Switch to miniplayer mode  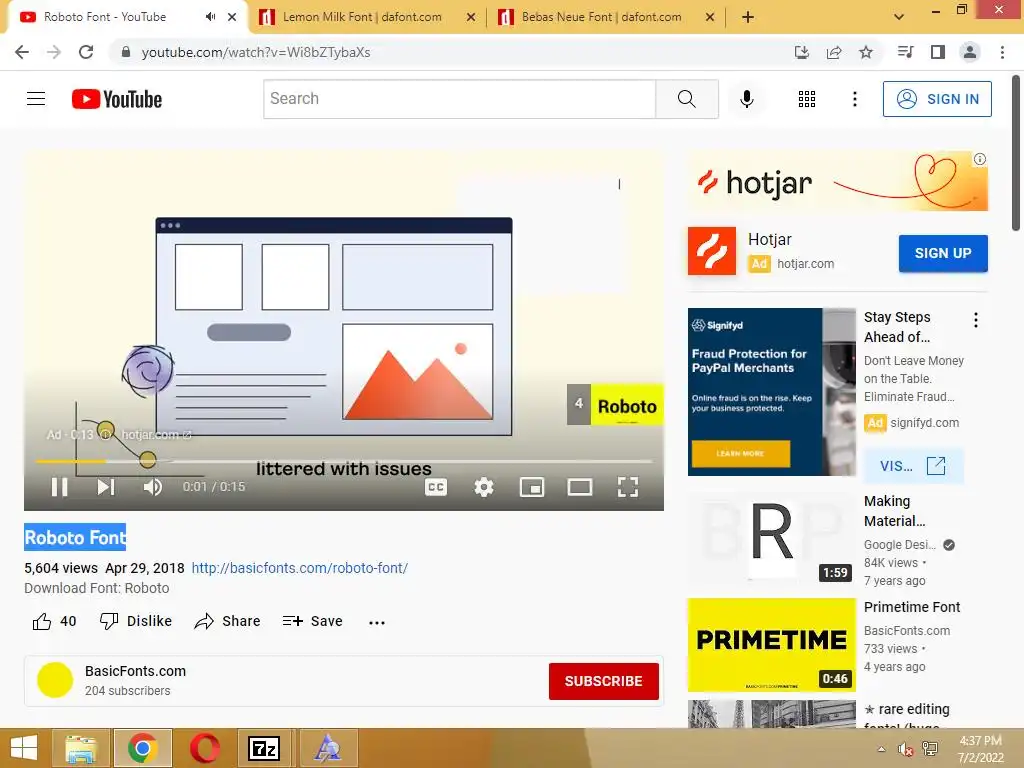(532, 487)
